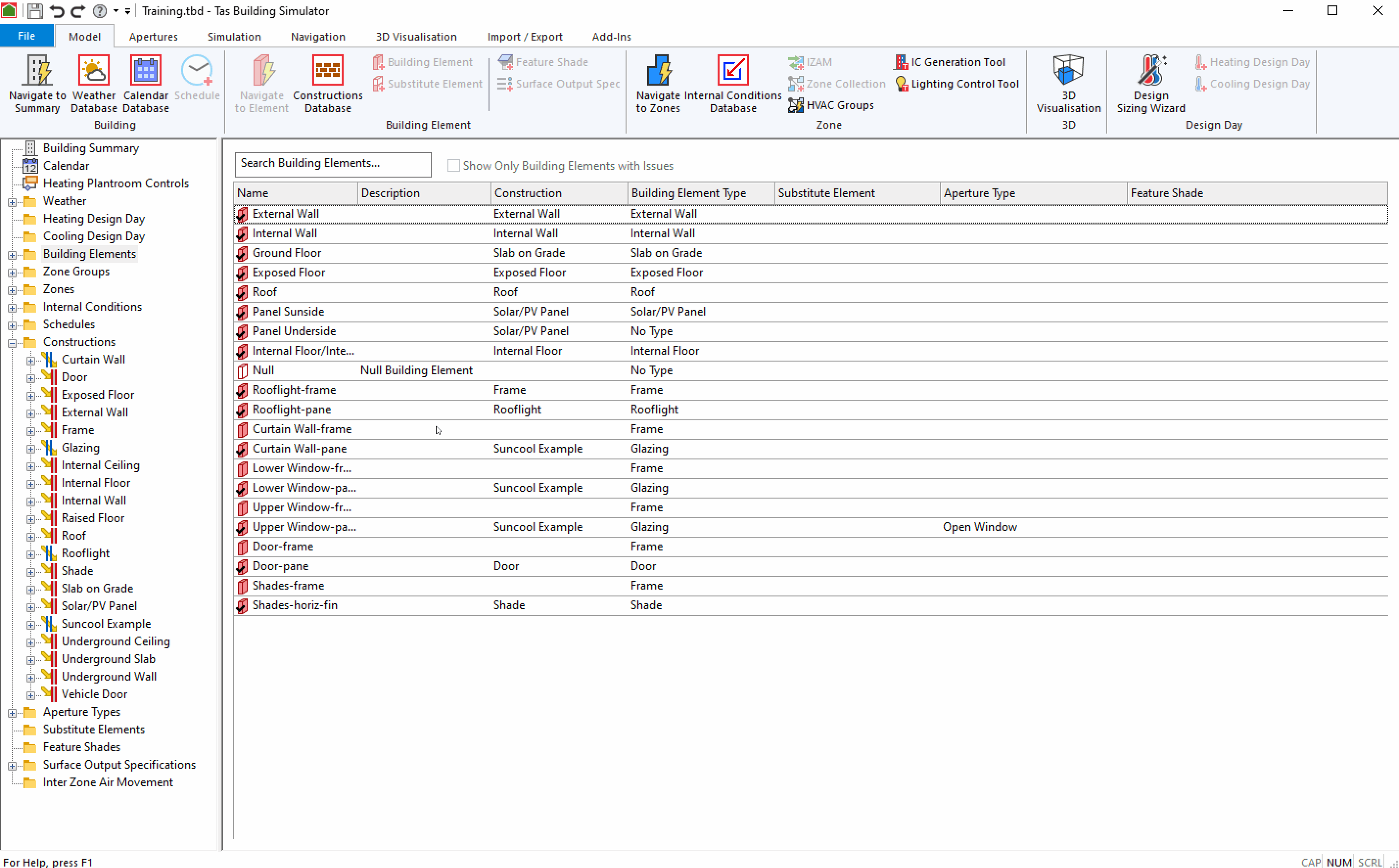Toggle Show Only Building Elements with Issues

click(x=453, y=166)
